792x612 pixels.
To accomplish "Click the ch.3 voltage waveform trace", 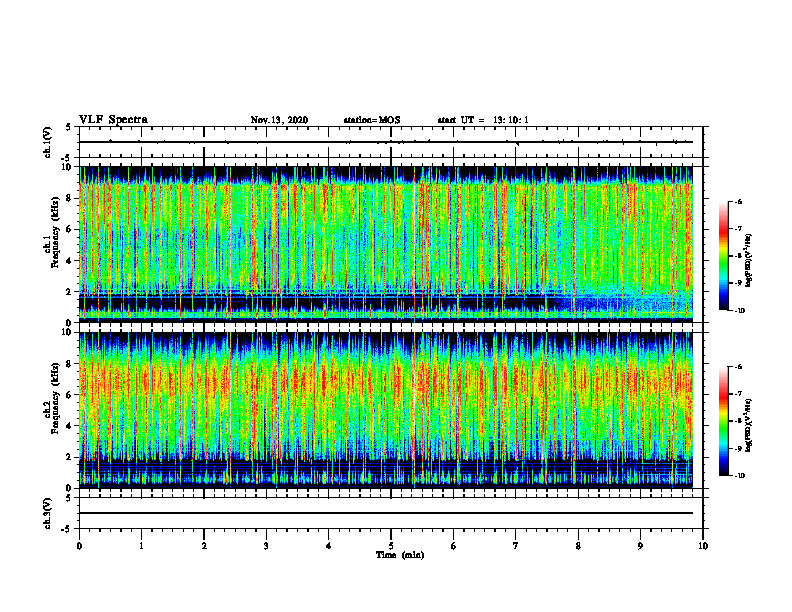I will click(386, 513).
